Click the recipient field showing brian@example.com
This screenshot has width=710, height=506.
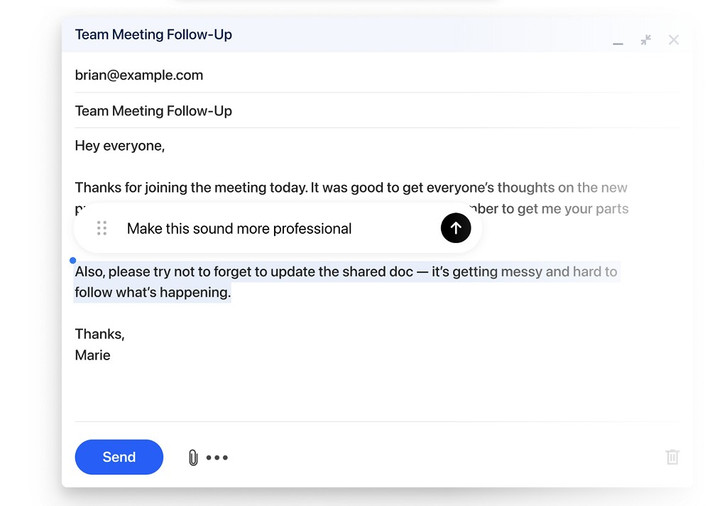click(x=139, y=75)
